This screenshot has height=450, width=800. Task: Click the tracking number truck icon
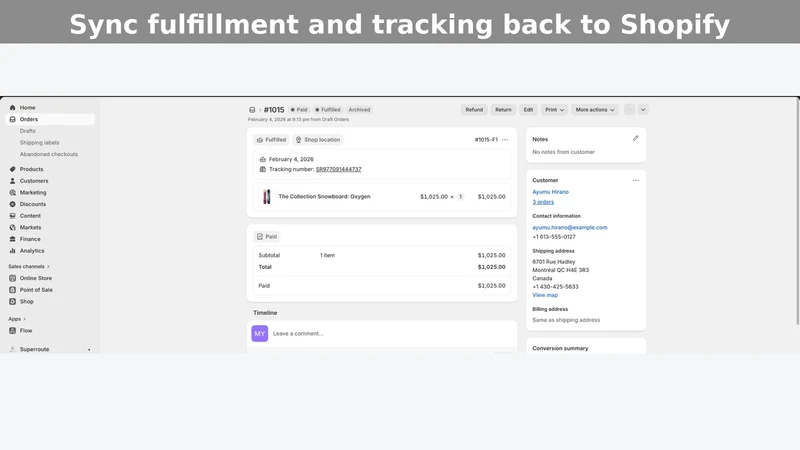(x=263, y=169)
